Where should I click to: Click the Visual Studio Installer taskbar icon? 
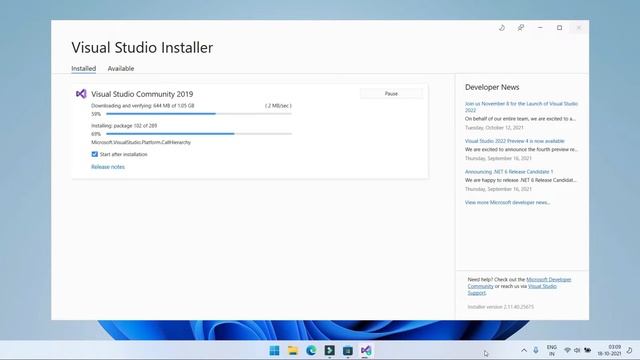click(366, 351)
